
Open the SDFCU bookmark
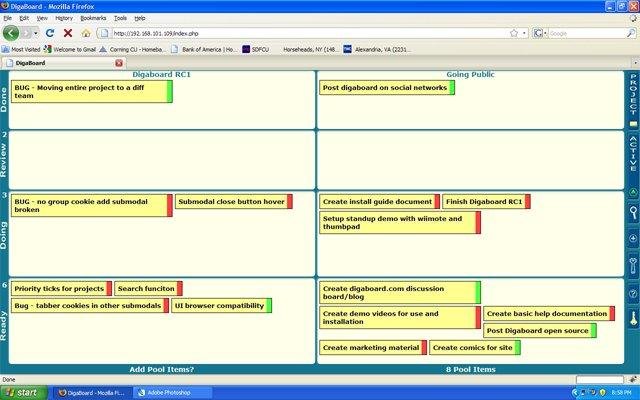[x=256, y=49]
